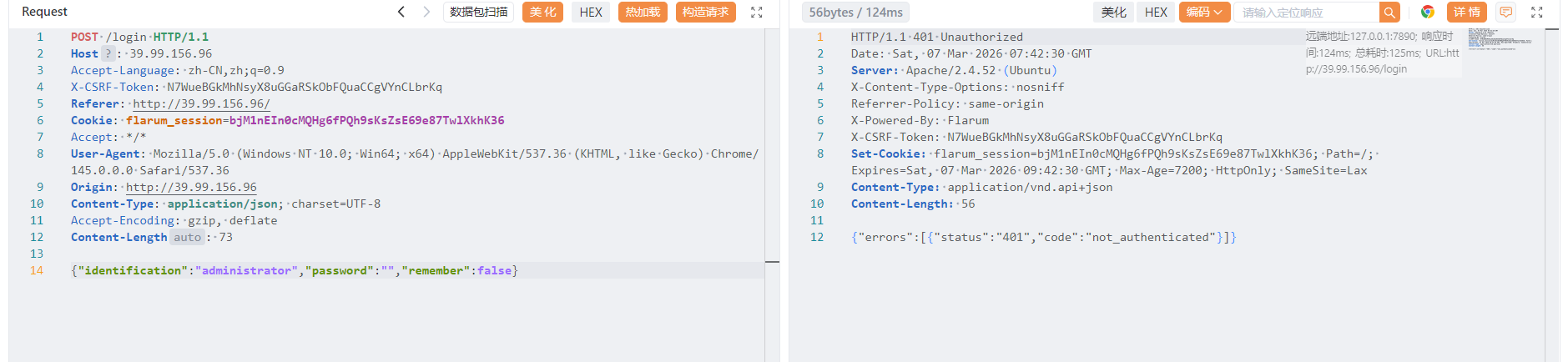
Task: Click the response code minimap thumbnail
Action: 1499,39
